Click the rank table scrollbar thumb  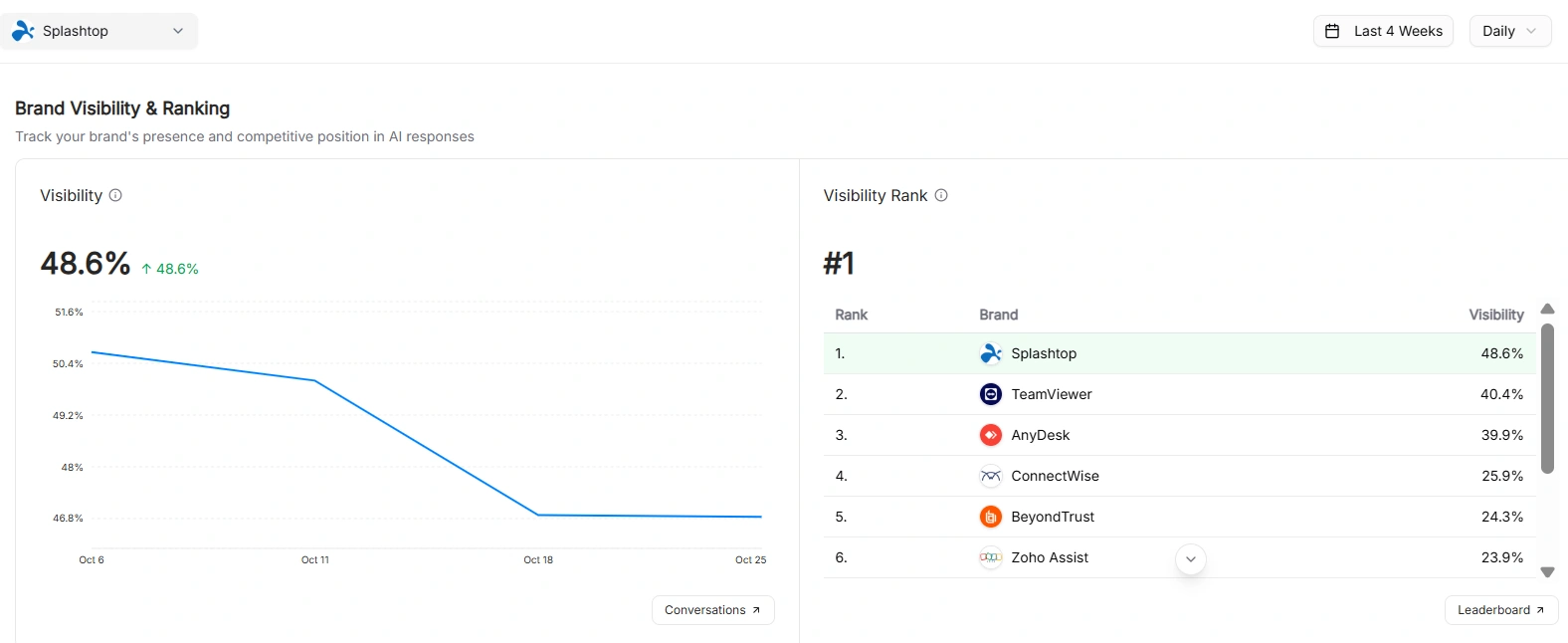1547,398
